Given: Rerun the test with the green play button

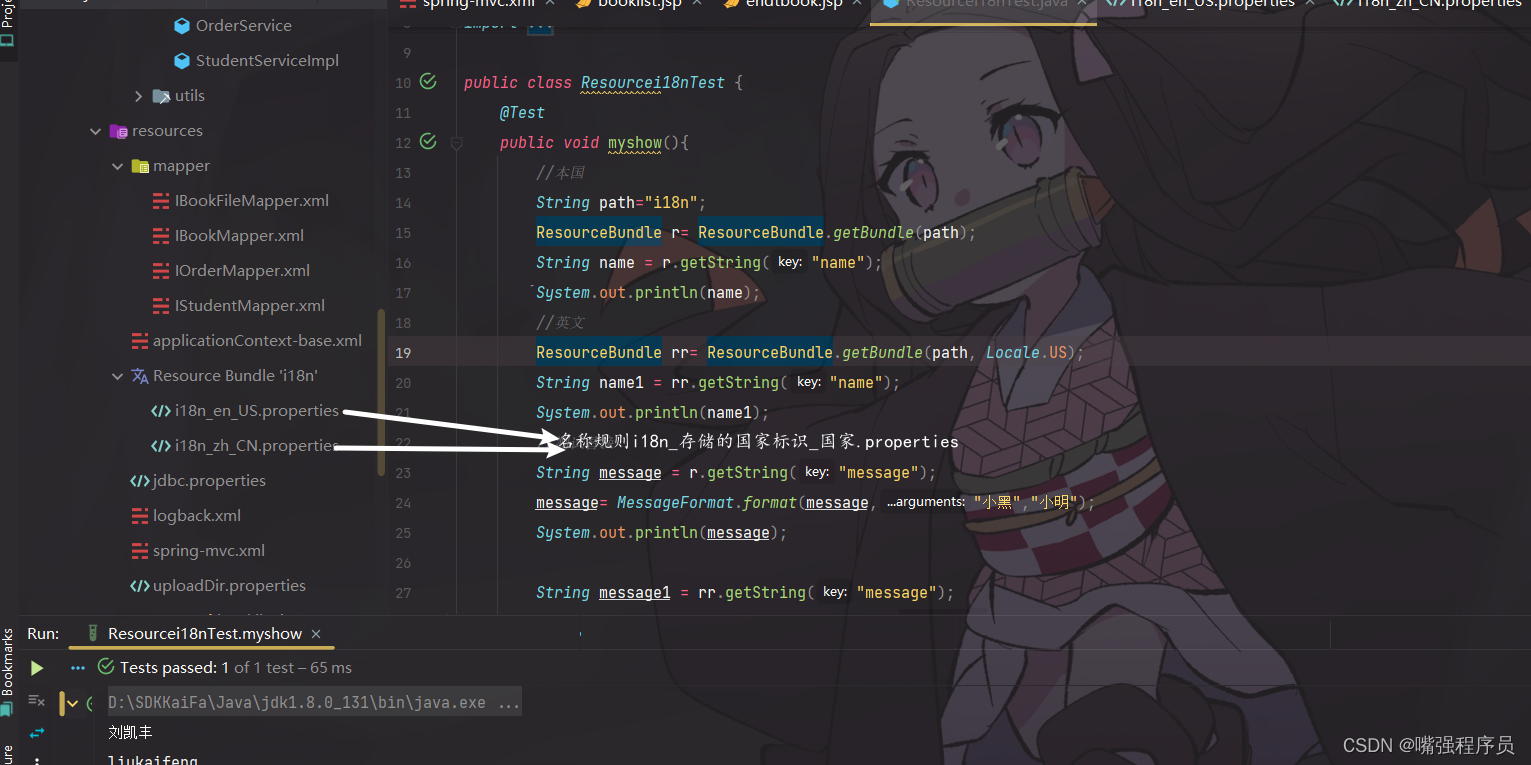Looking at the screenshot, I should coord(37,668).
